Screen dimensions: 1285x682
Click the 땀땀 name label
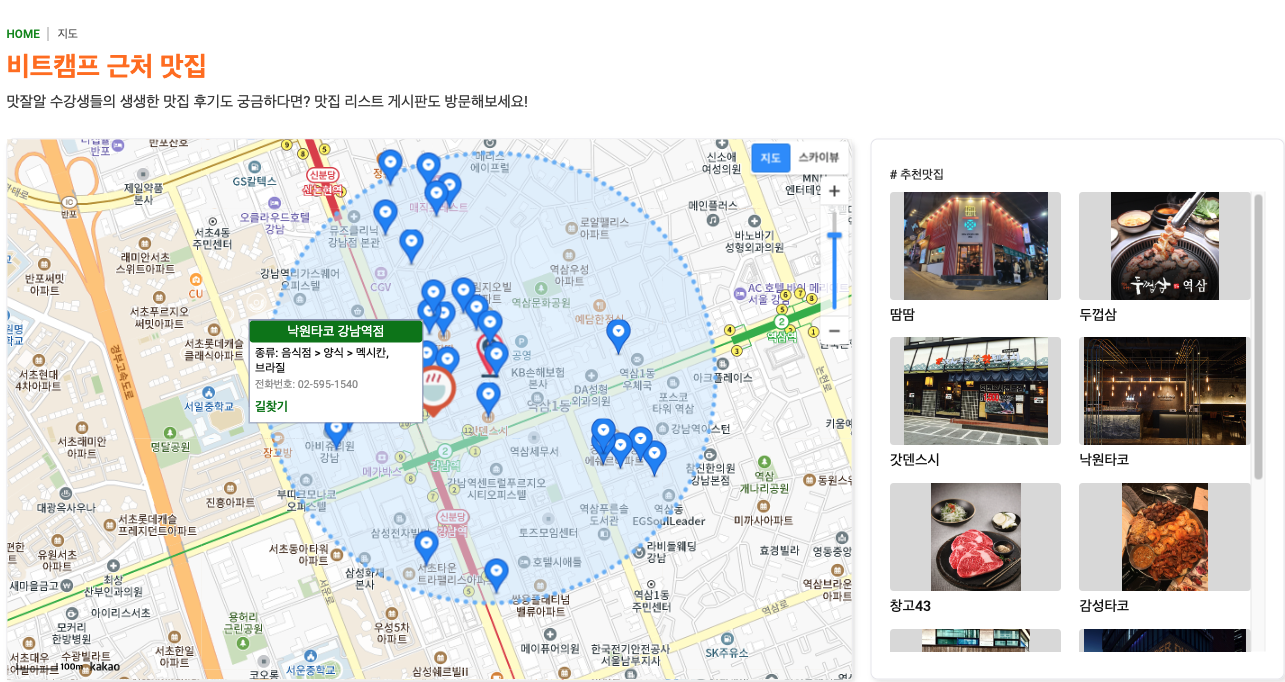tap(902, 314)
